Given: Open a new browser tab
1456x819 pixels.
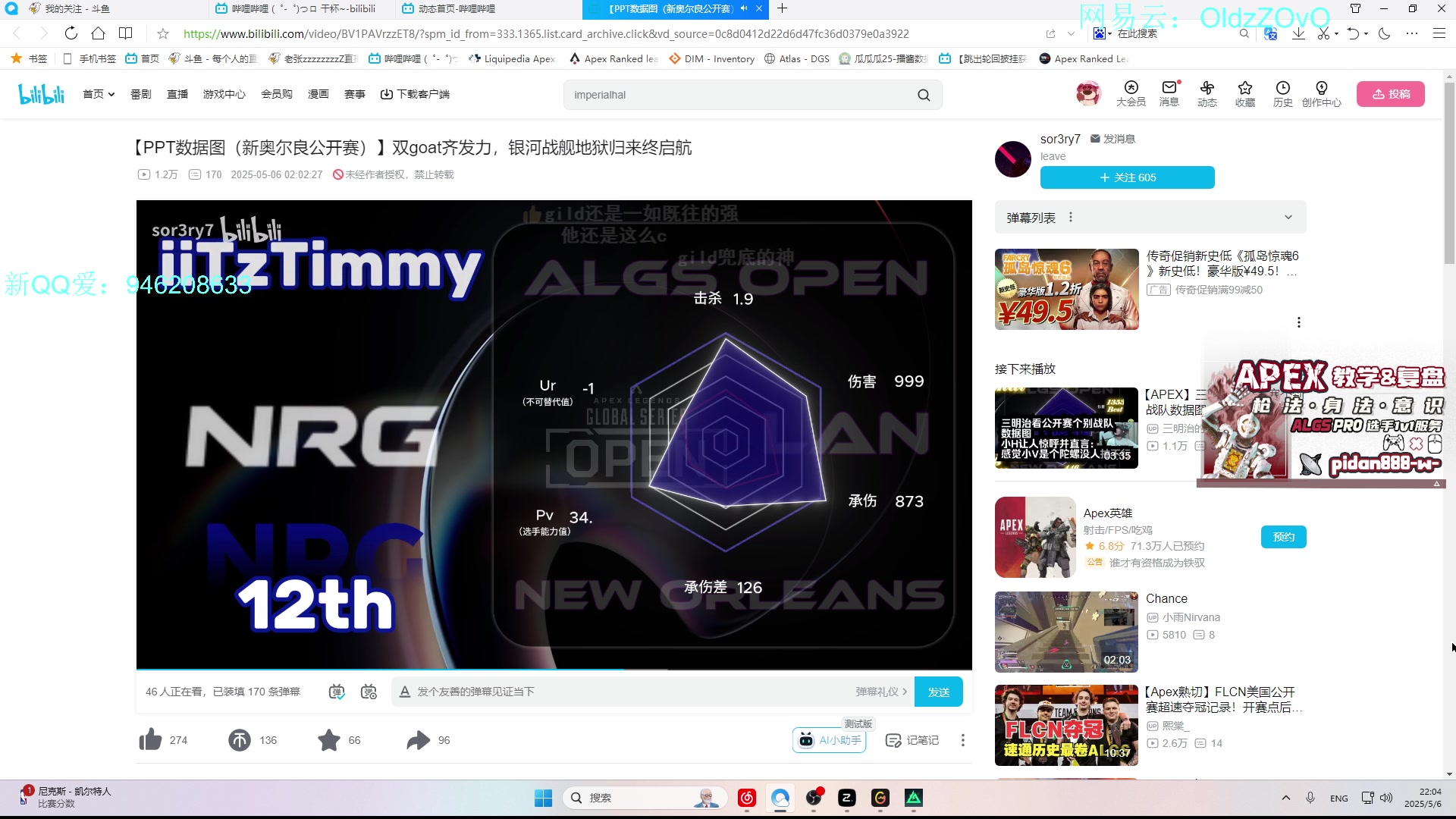Looking at the screenshot, I should (783, 8).
